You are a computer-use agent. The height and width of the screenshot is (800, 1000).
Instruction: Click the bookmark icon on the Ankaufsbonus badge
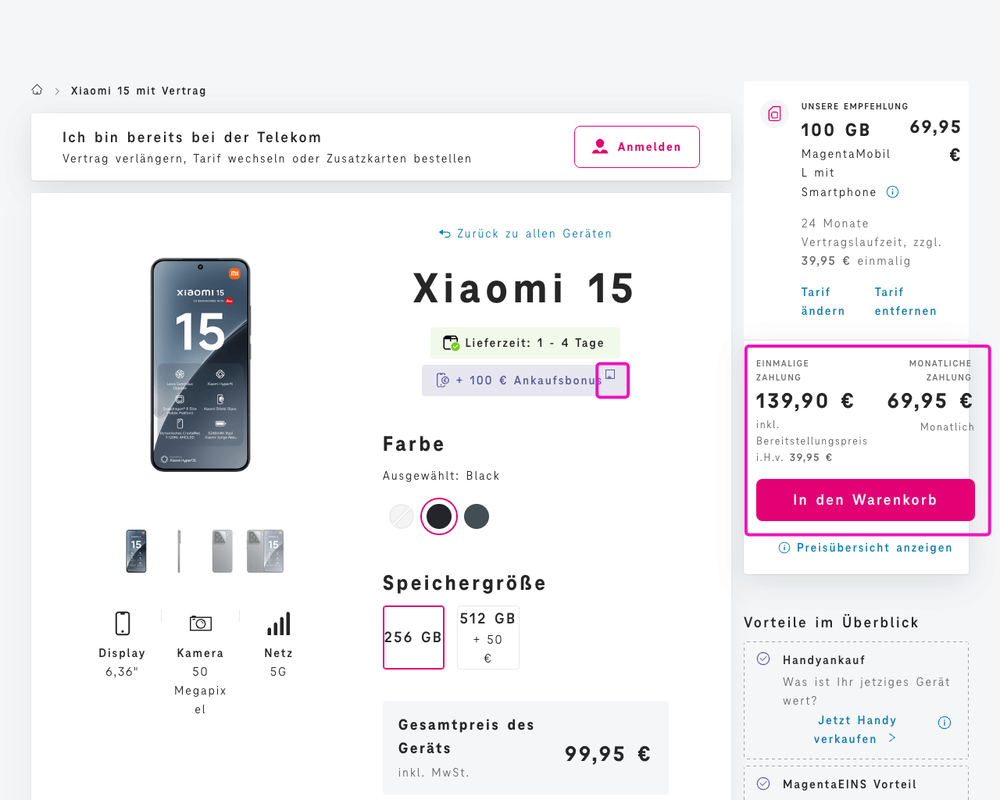pyautogui.click(x=613, y=380)
